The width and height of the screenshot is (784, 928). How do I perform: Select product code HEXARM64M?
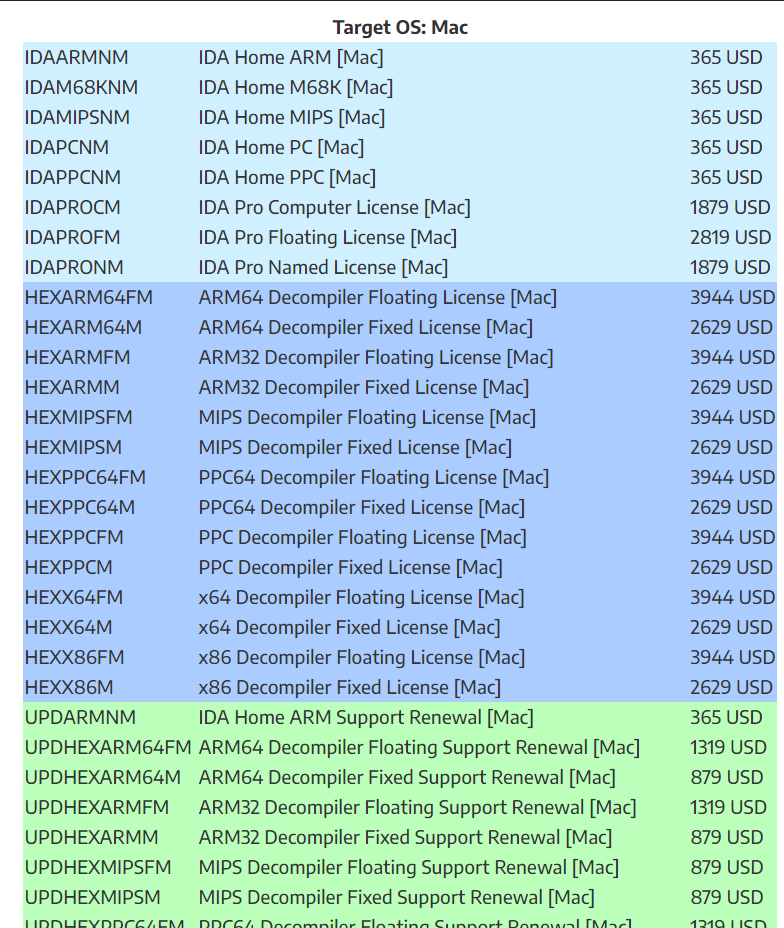83,327
